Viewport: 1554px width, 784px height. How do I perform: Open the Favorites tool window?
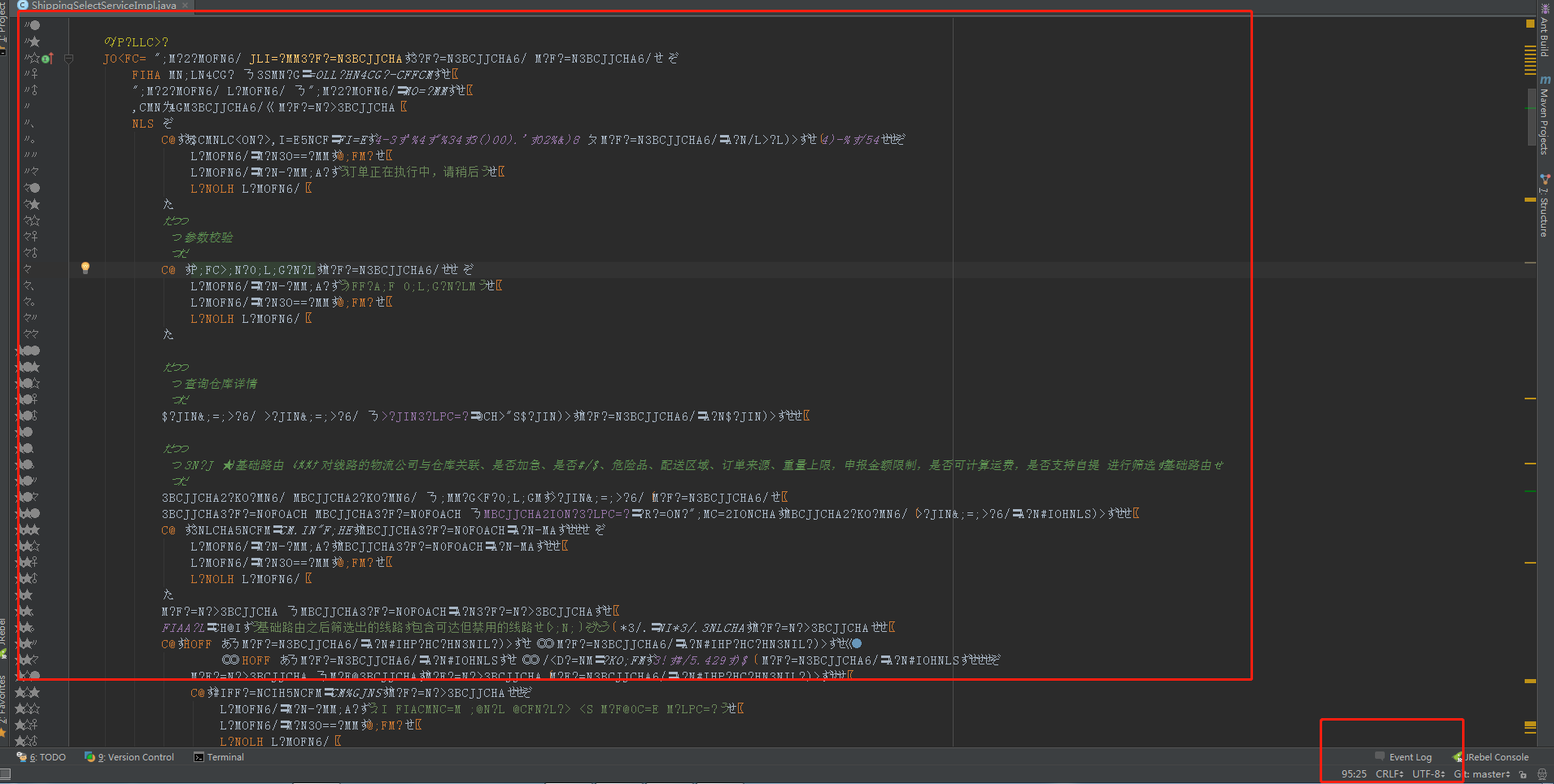click(x=3, y=704)
